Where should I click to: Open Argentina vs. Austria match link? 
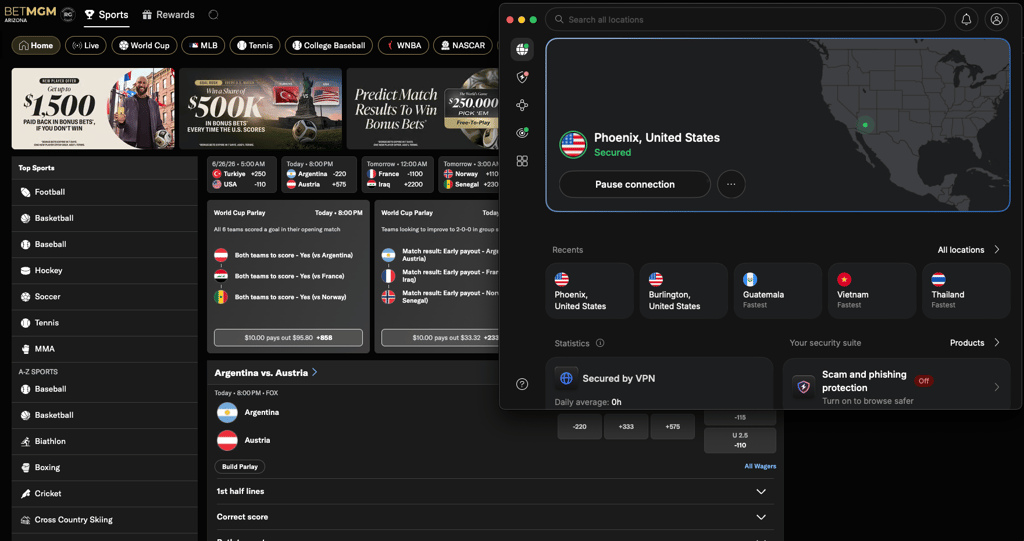click(x=266, y=372)
